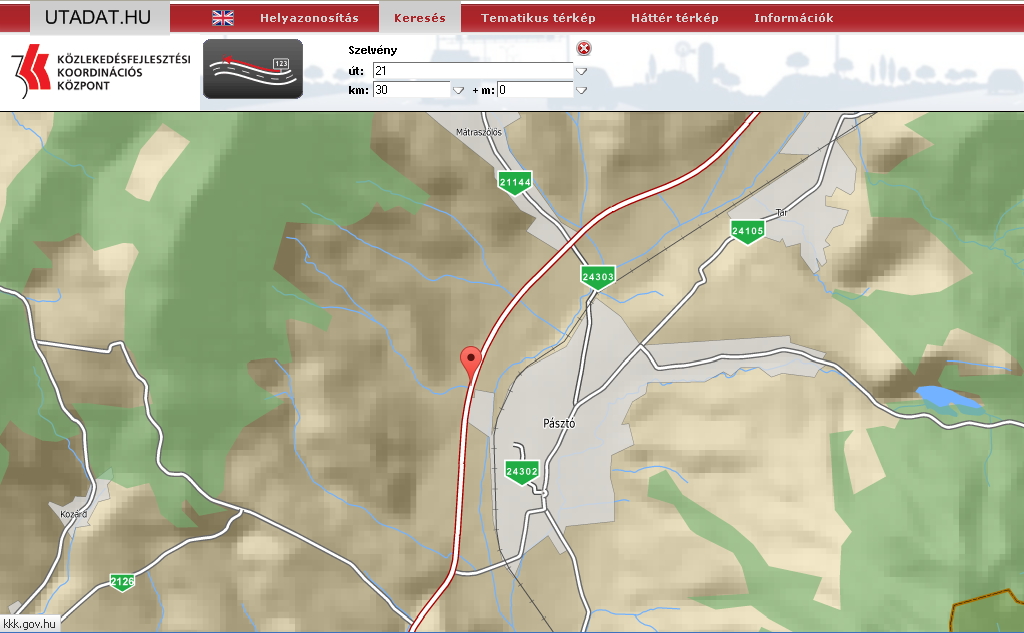Click the 24105 road shield

pos(747,231)
